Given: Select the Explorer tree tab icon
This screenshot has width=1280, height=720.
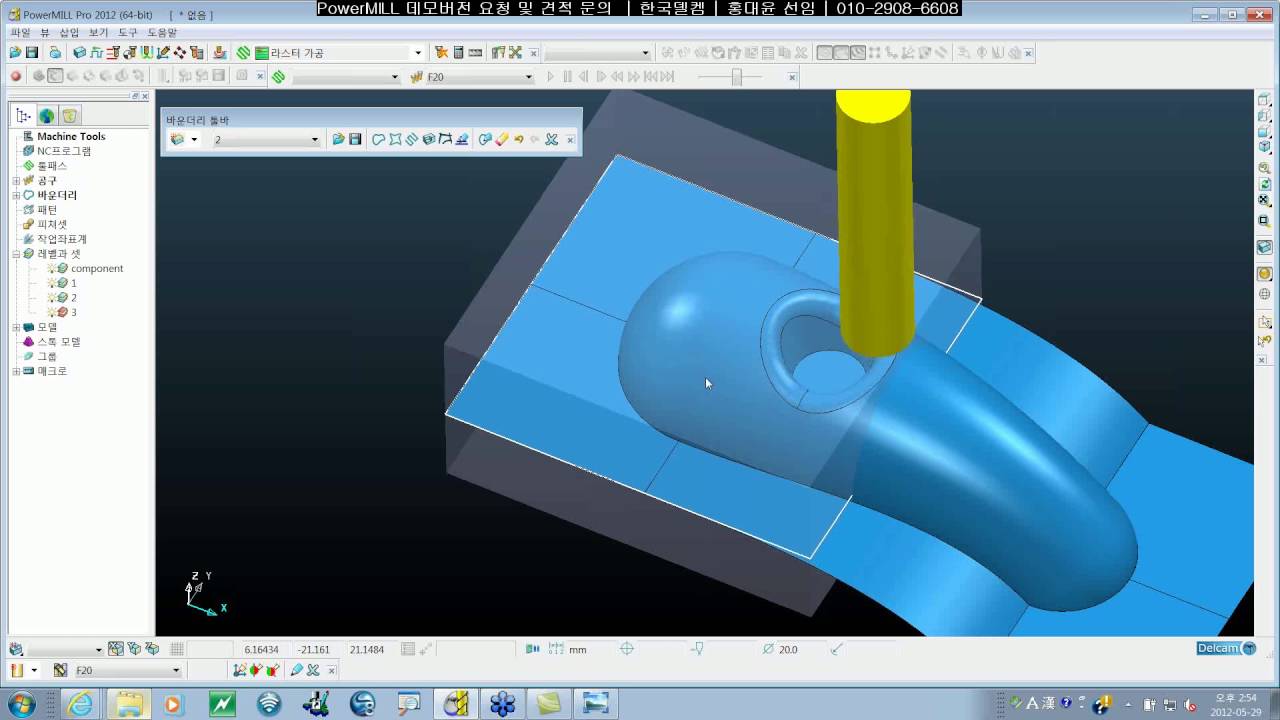Looking at the screenshot, I should click(x=23, y=115).
